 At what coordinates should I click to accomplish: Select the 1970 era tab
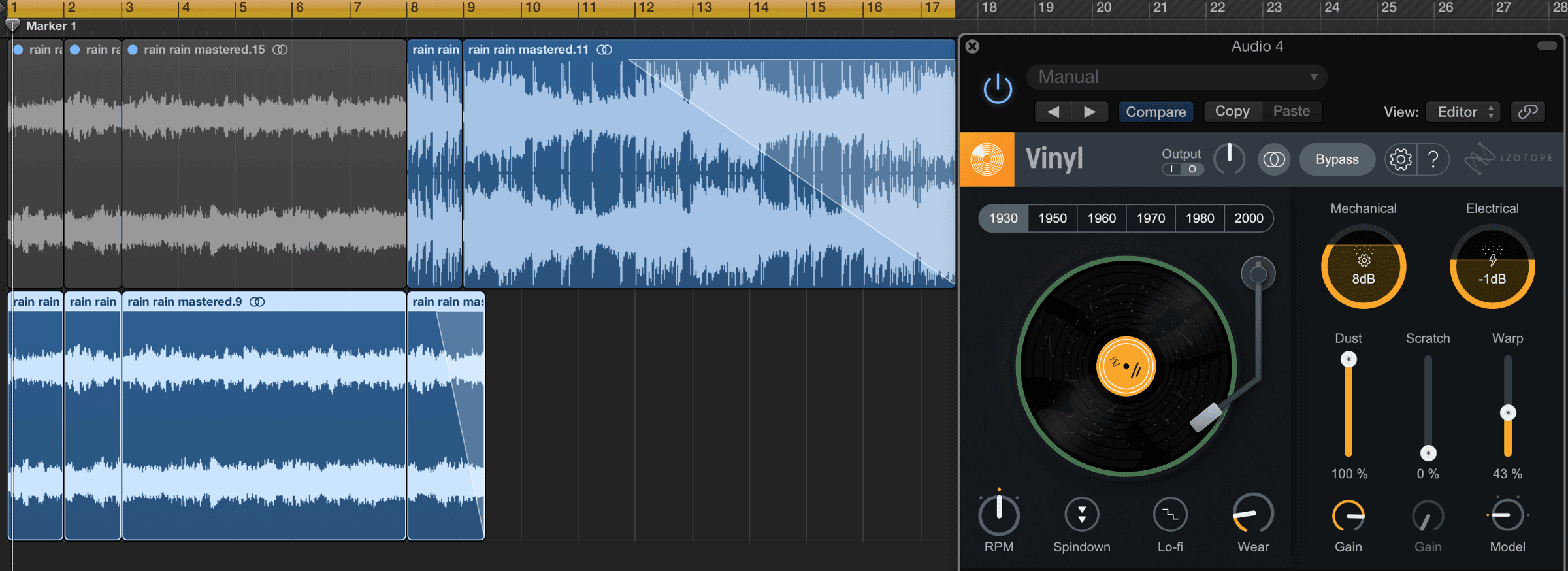[1151, 218]
